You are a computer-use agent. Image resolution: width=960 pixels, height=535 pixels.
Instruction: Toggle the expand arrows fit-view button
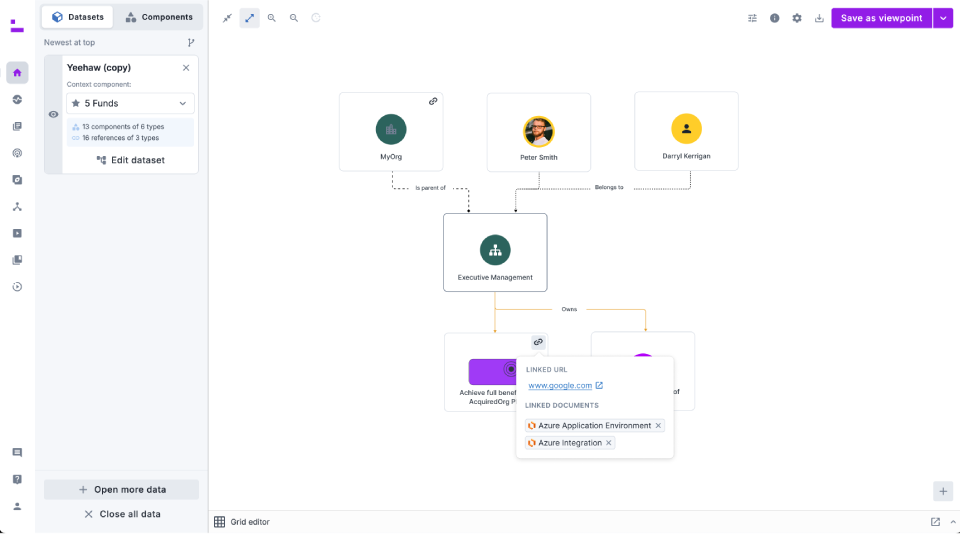[249, 18]
